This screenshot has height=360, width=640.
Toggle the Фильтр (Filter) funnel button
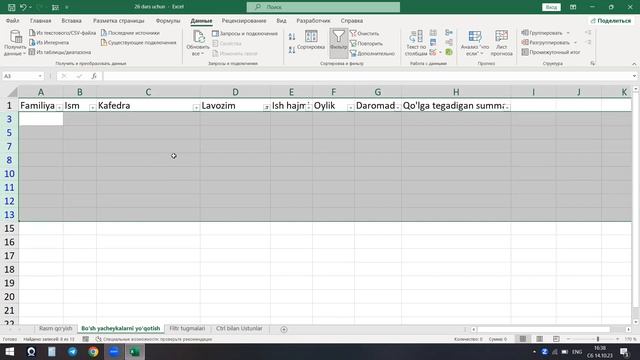tap(338, 42)
